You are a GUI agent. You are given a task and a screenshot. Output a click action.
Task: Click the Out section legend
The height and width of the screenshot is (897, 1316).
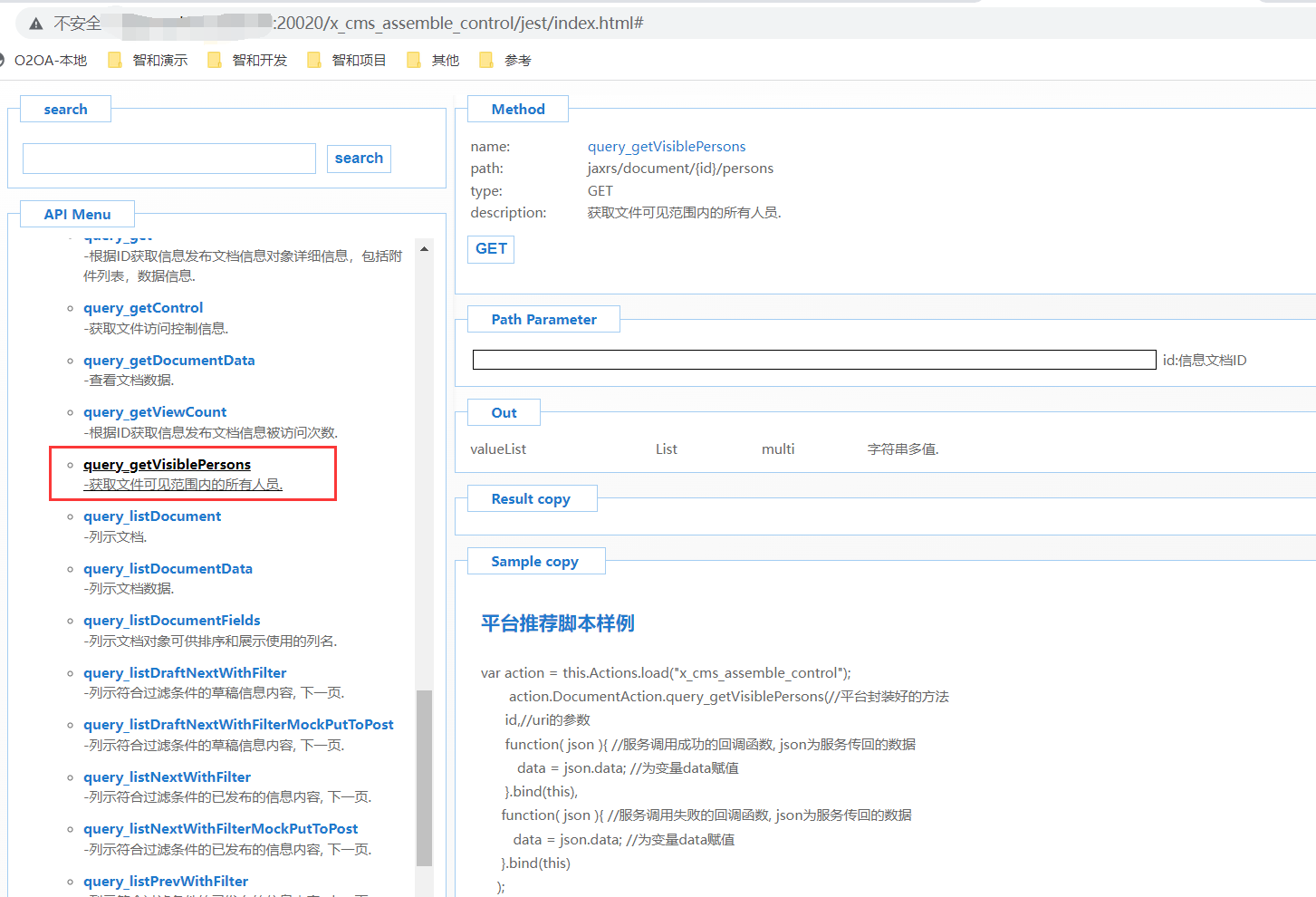(x=504, y=413)
